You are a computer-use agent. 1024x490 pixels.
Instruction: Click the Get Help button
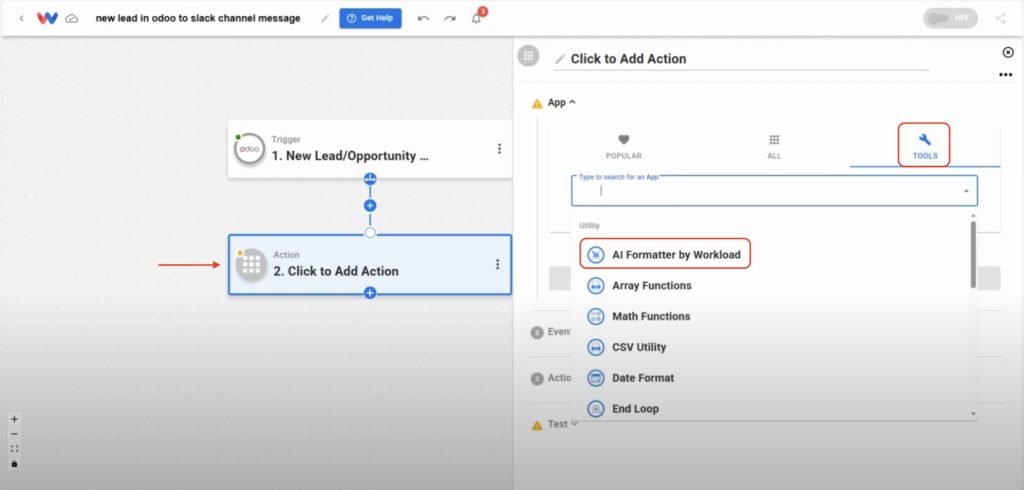(x=370, y=18)
